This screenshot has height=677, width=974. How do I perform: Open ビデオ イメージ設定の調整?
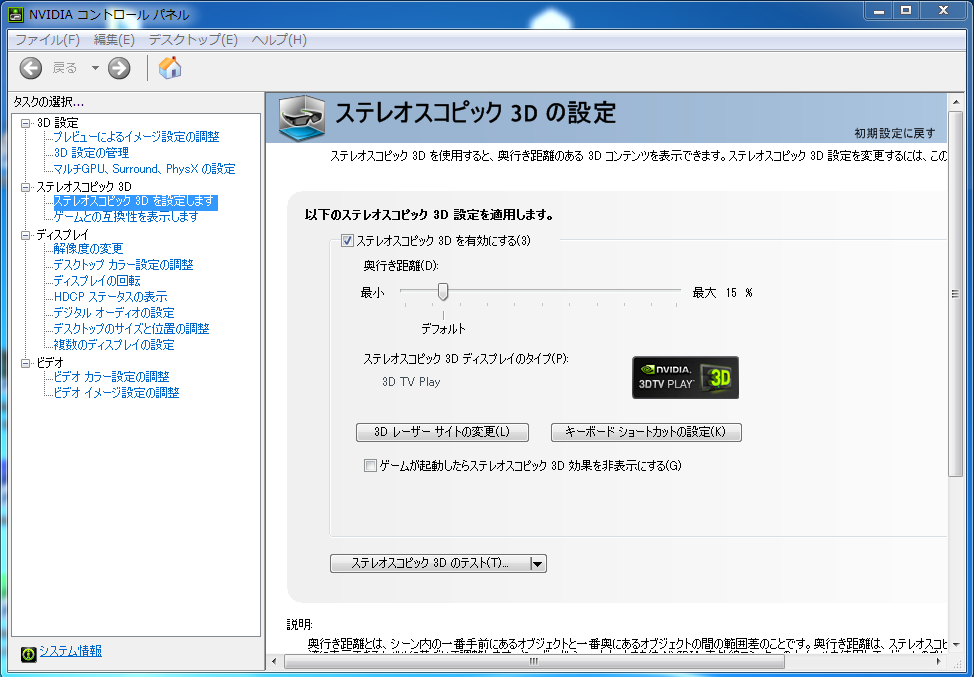pos(116,393)
